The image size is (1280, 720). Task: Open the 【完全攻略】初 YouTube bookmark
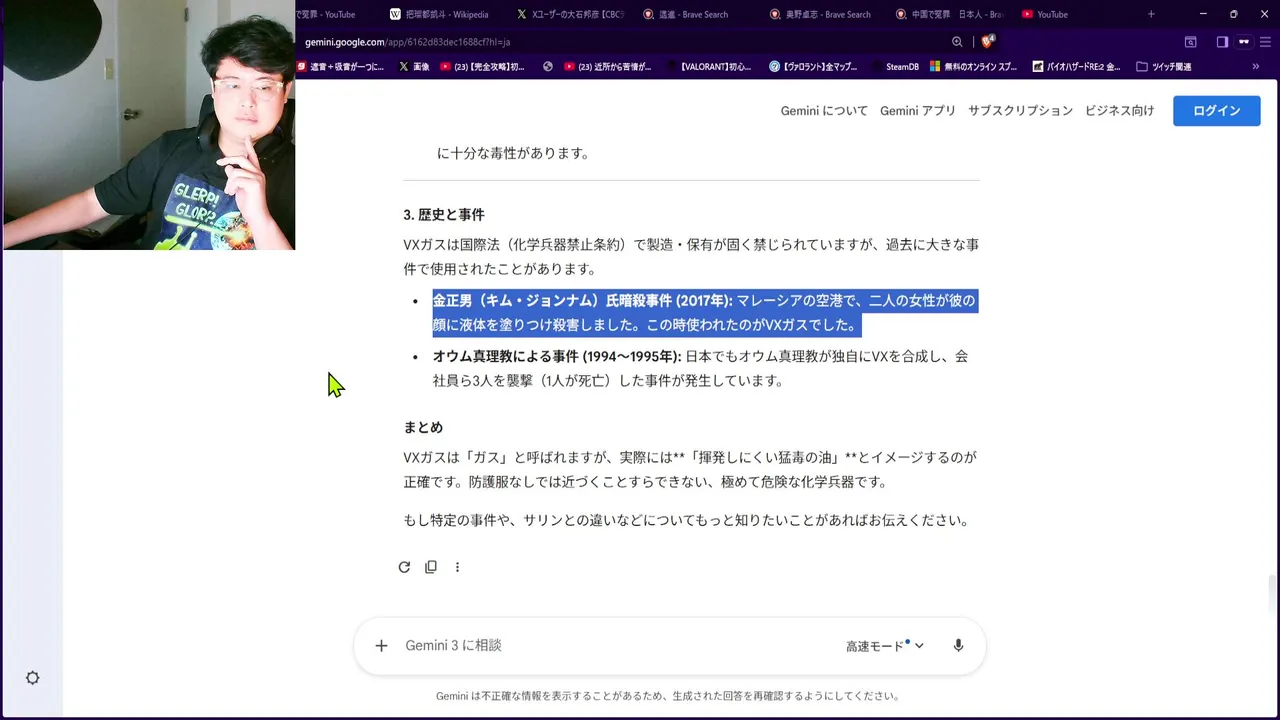click(482, 67)
